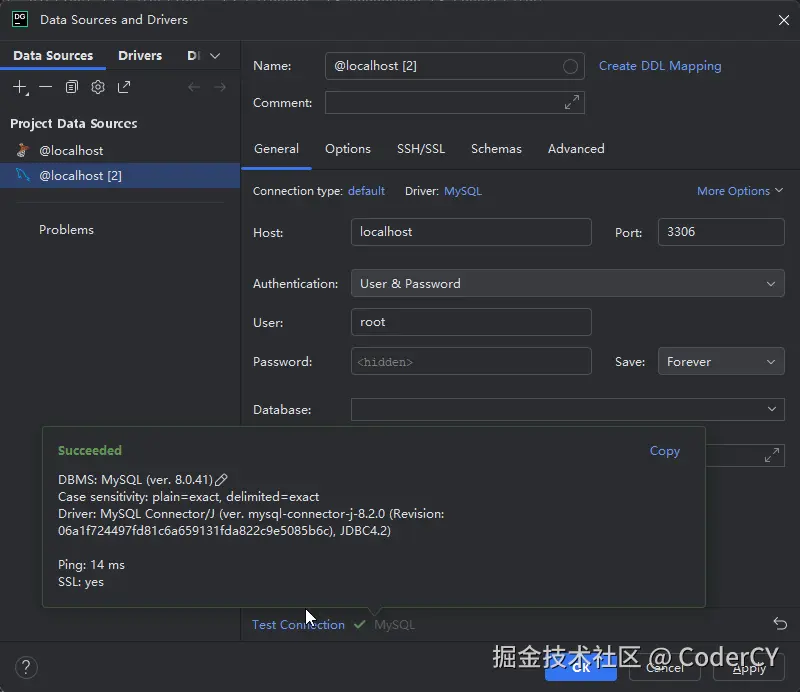The height and width of the screenshot is (692, 800).
Task: Go back with left arrow icon
Action: tap(194, 87)
